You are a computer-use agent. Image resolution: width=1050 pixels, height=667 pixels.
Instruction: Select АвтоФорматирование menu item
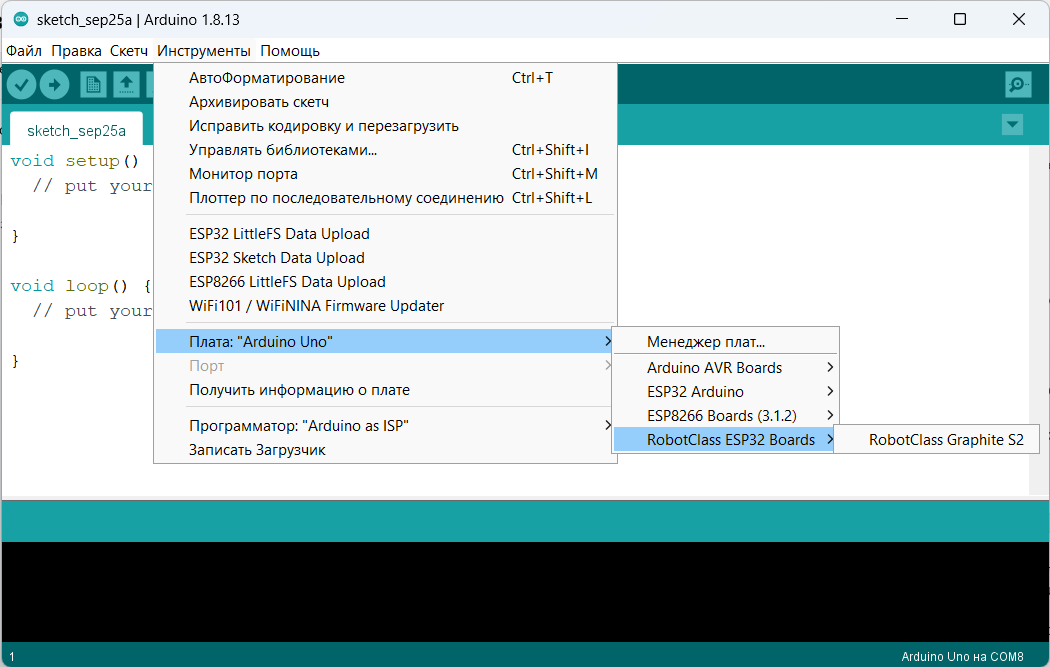point(384,78)
